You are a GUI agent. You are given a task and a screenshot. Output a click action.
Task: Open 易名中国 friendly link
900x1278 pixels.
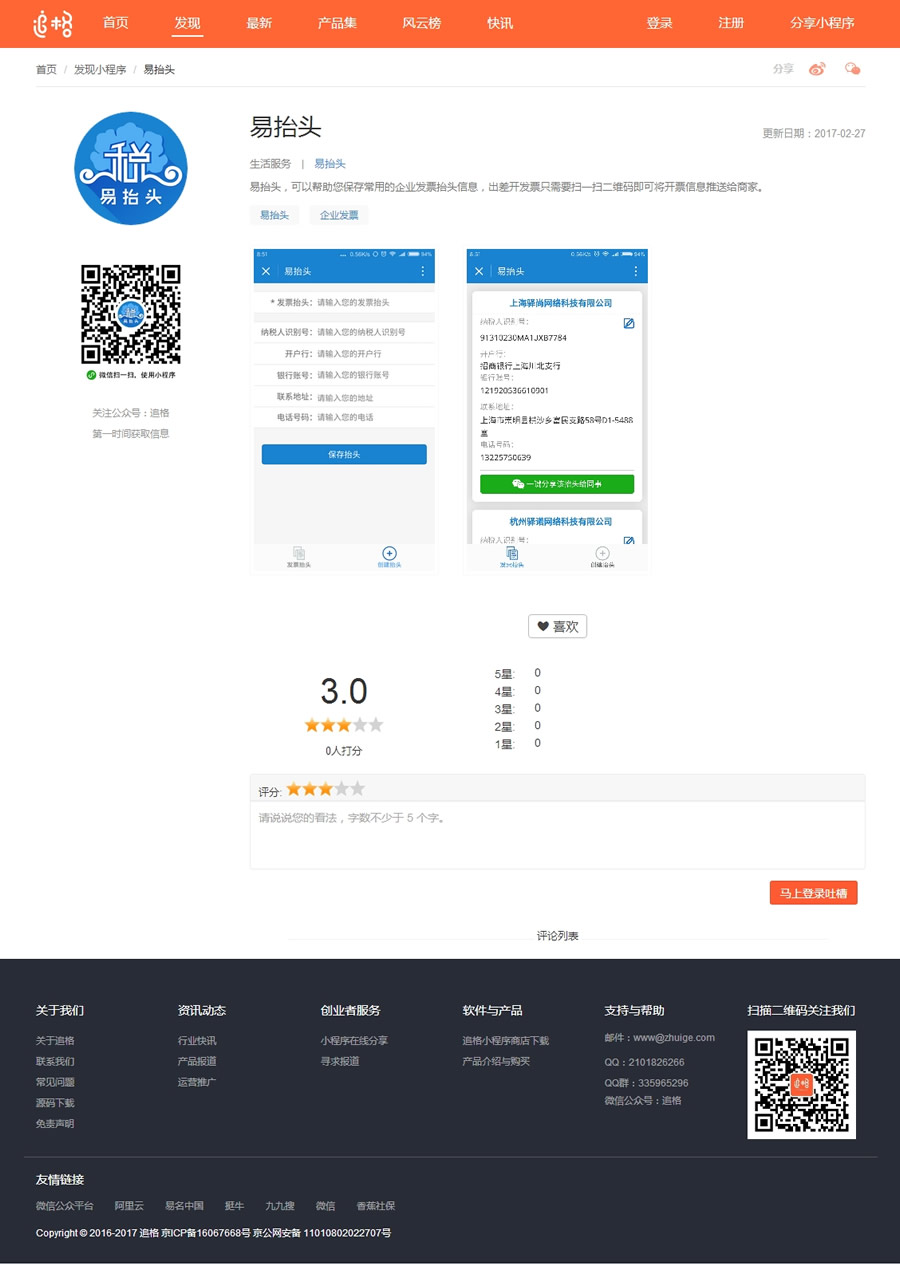pyautogui.click(x=184, y=1206)
